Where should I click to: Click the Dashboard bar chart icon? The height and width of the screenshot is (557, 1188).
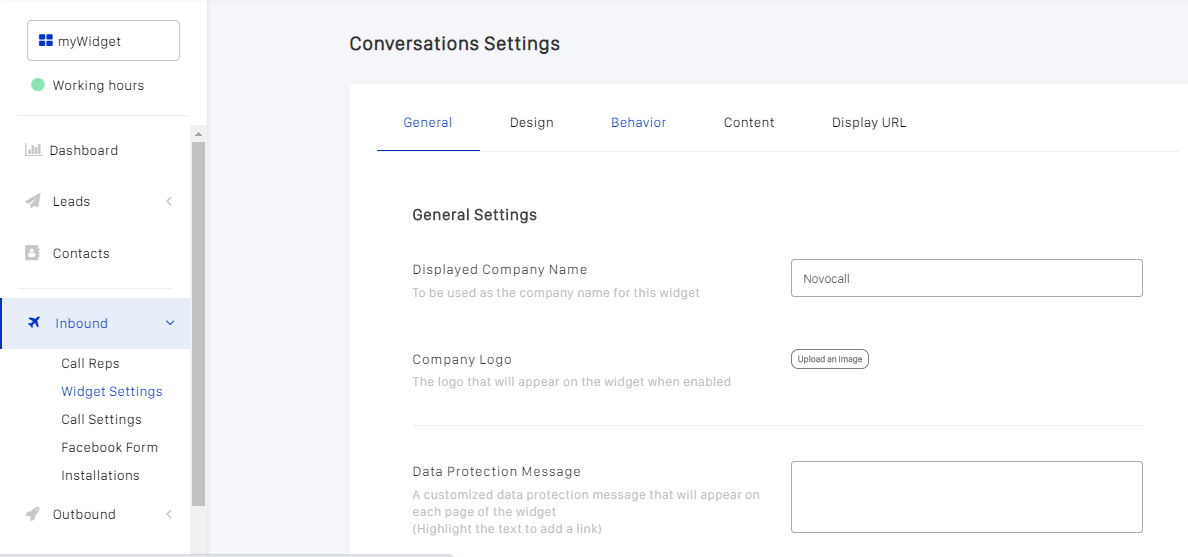coord(33,150)
